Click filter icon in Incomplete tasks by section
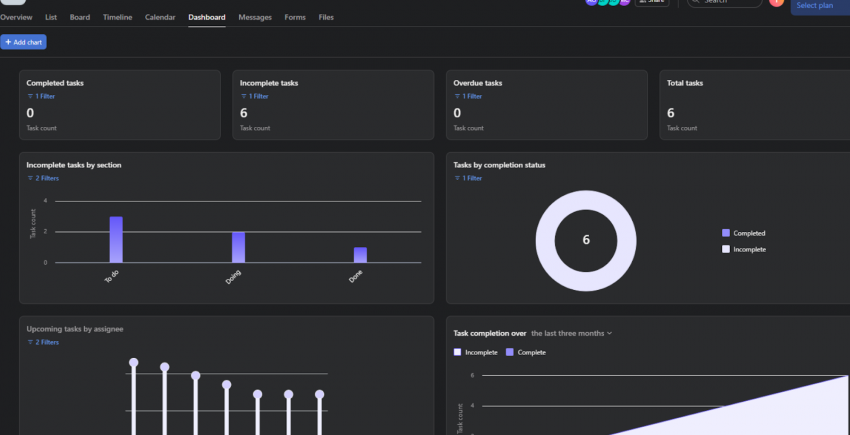The height and width of the screenshot is (435, 850). click(29, 178)
